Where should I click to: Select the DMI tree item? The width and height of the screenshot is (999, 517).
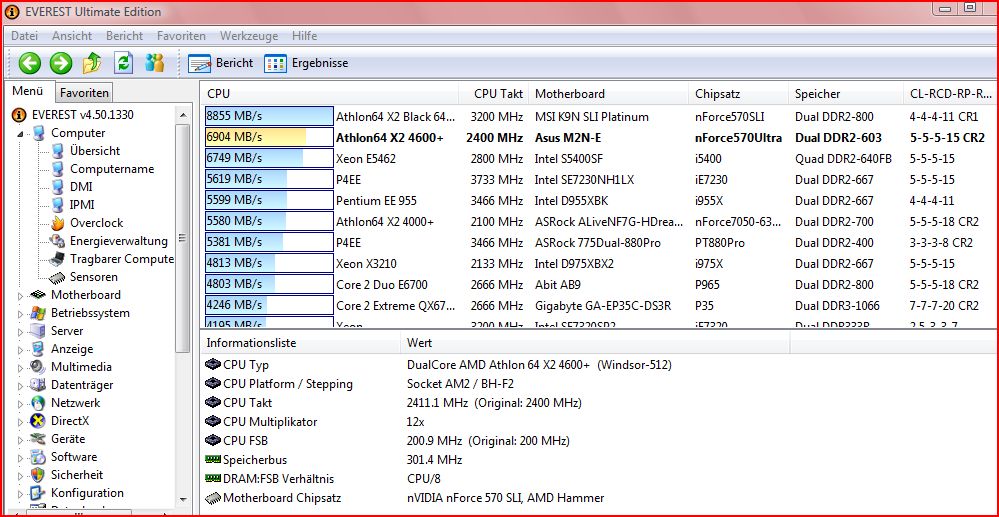pos(81,187)
